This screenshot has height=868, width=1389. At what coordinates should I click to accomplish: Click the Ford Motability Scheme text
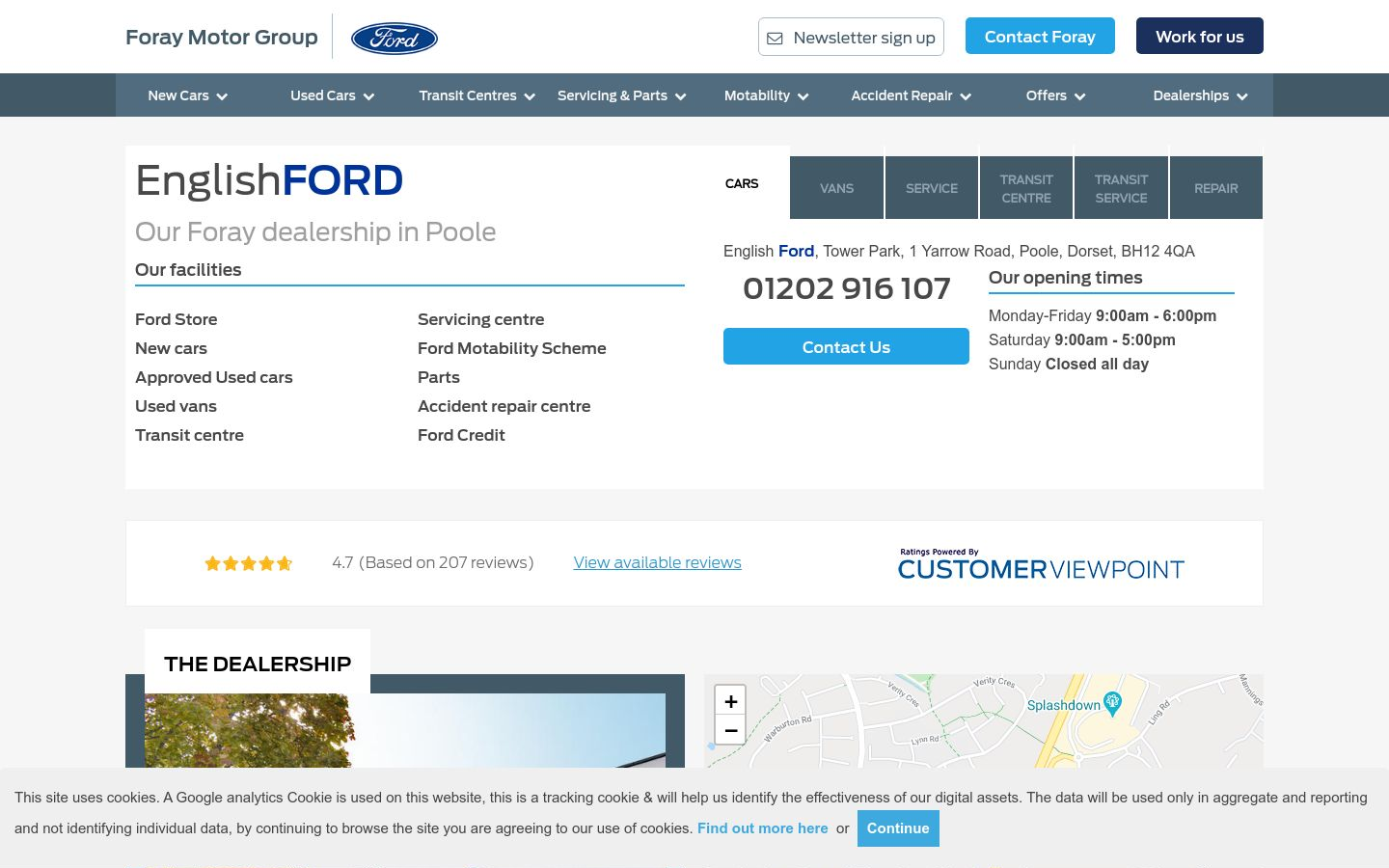coord(512,348)
